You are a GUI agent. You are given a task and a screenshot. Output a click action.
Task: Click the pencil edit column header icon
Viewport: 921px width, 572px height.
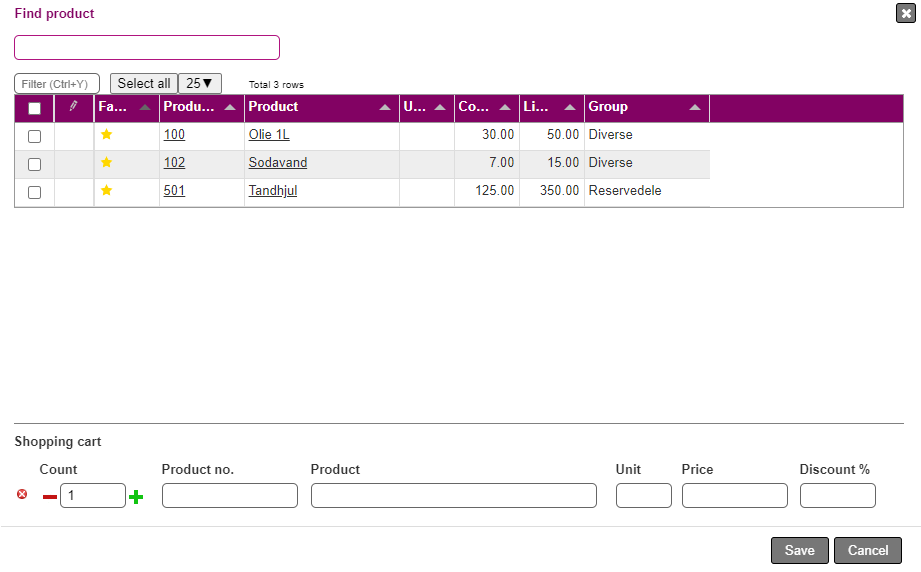[x=73, y=107]
